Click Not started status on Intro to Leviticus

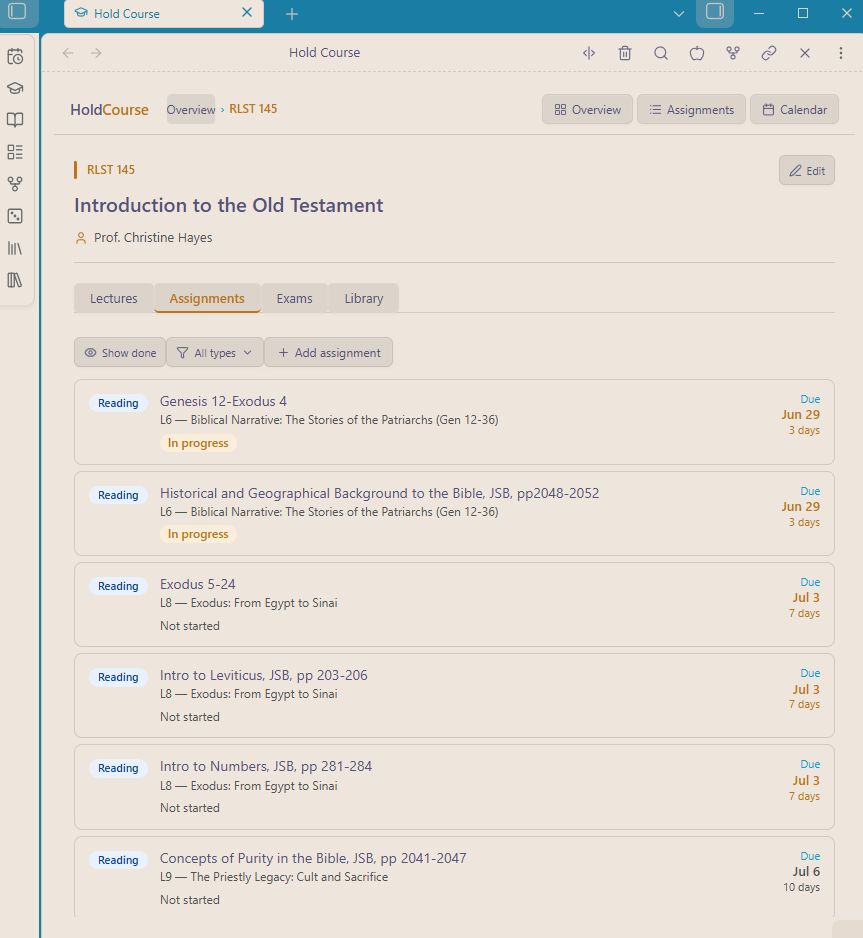click(x=190, y=717)
